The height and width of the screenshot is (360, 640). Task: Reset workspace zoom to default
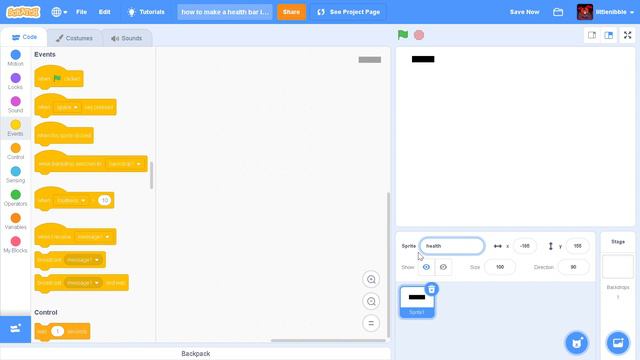point(371,324)
